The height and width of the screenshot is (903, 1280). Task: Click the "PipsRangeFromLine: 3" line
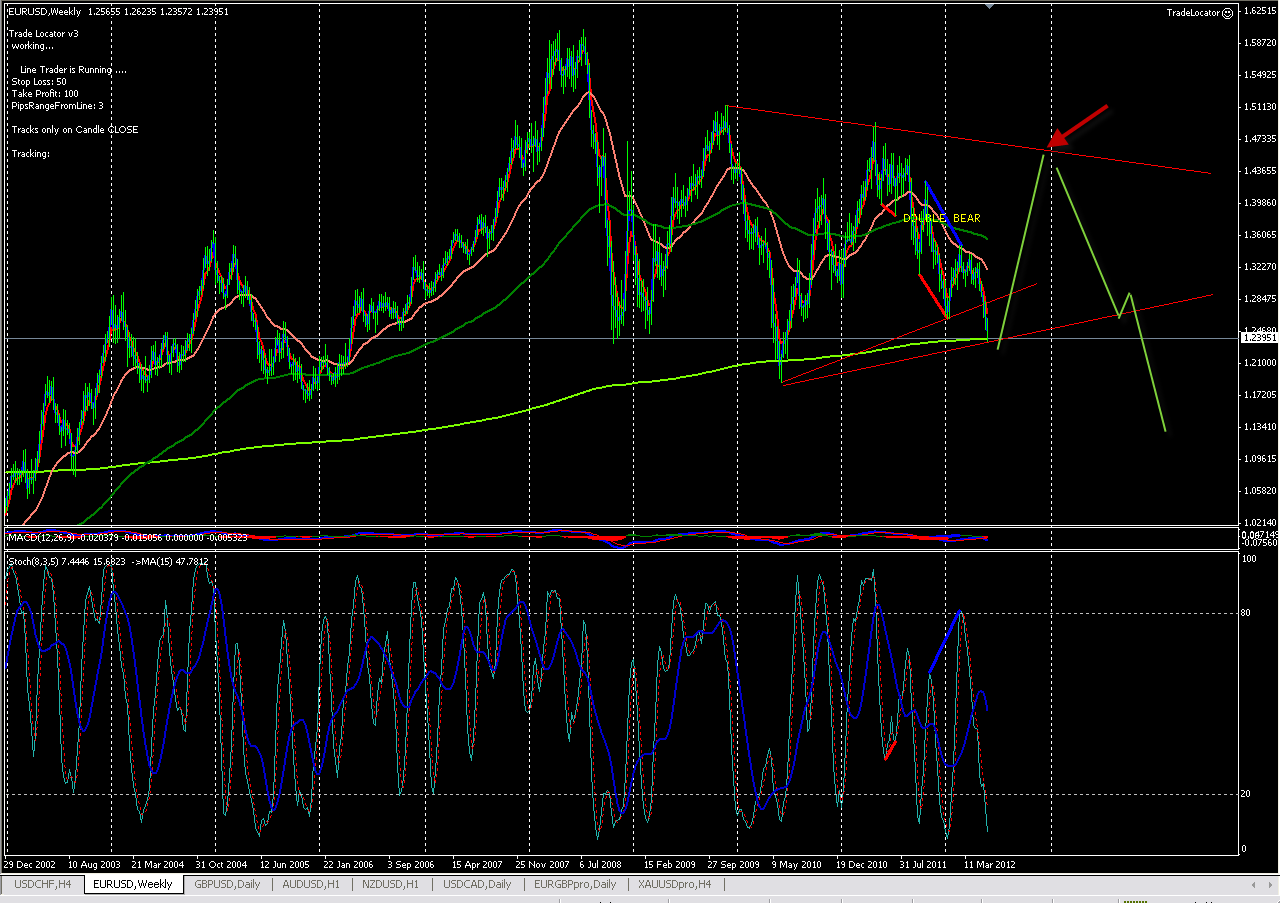point(57,105)
